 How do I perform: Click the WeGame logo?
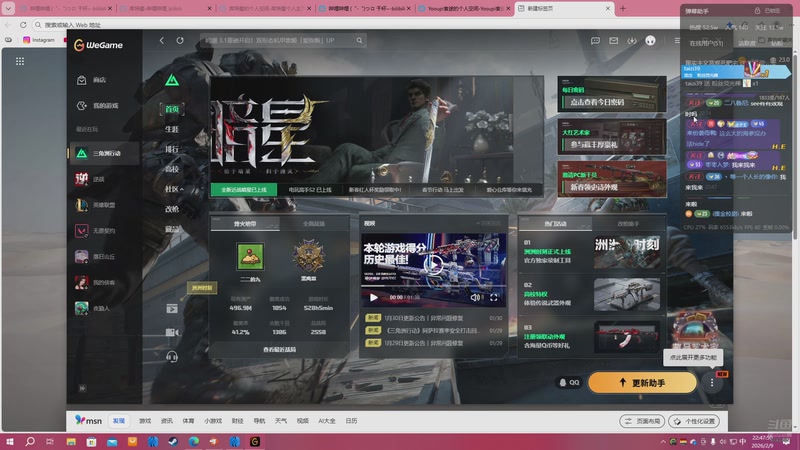coord(98,45)
